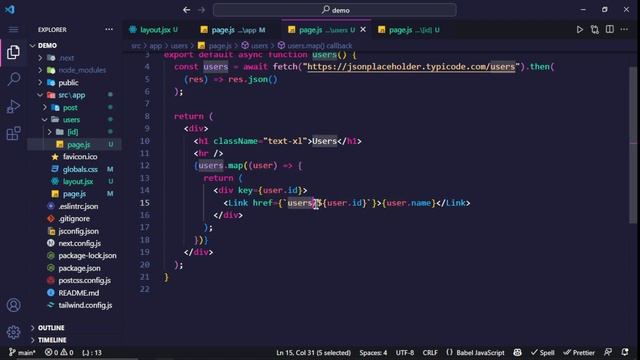The width and height of the screenshot is (640, 360).
Task: Switch to page.js ...\app tab
Action: (233, 30)
